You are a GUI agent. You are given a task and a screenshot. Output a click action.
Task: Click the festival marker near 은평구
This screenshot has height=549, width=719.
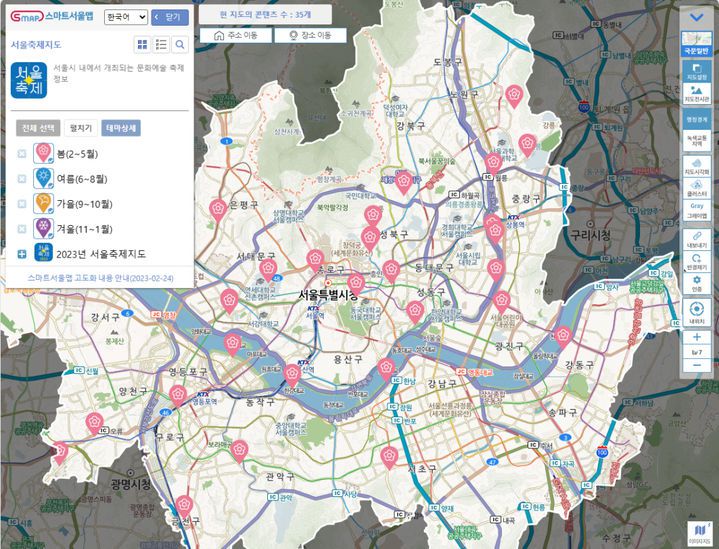point(215,206)
